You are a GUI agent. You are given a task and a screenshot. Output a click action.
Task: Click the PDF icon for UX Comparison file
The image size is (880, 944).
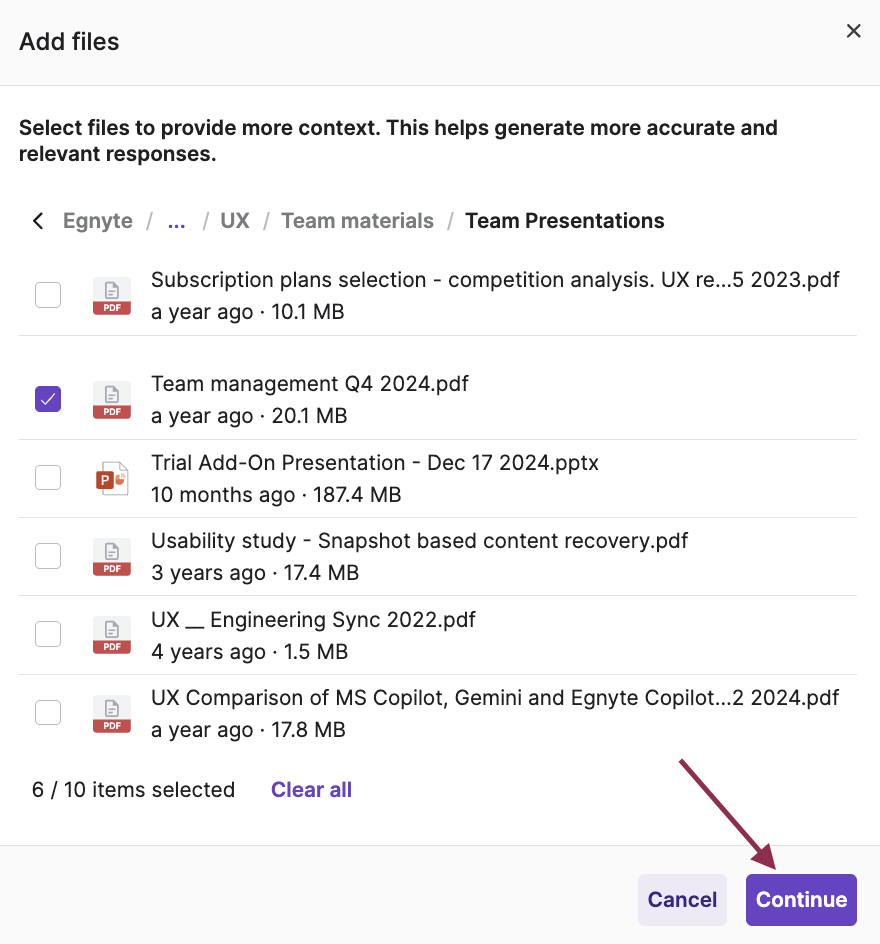pyautogui.click(x=111, y=713)
